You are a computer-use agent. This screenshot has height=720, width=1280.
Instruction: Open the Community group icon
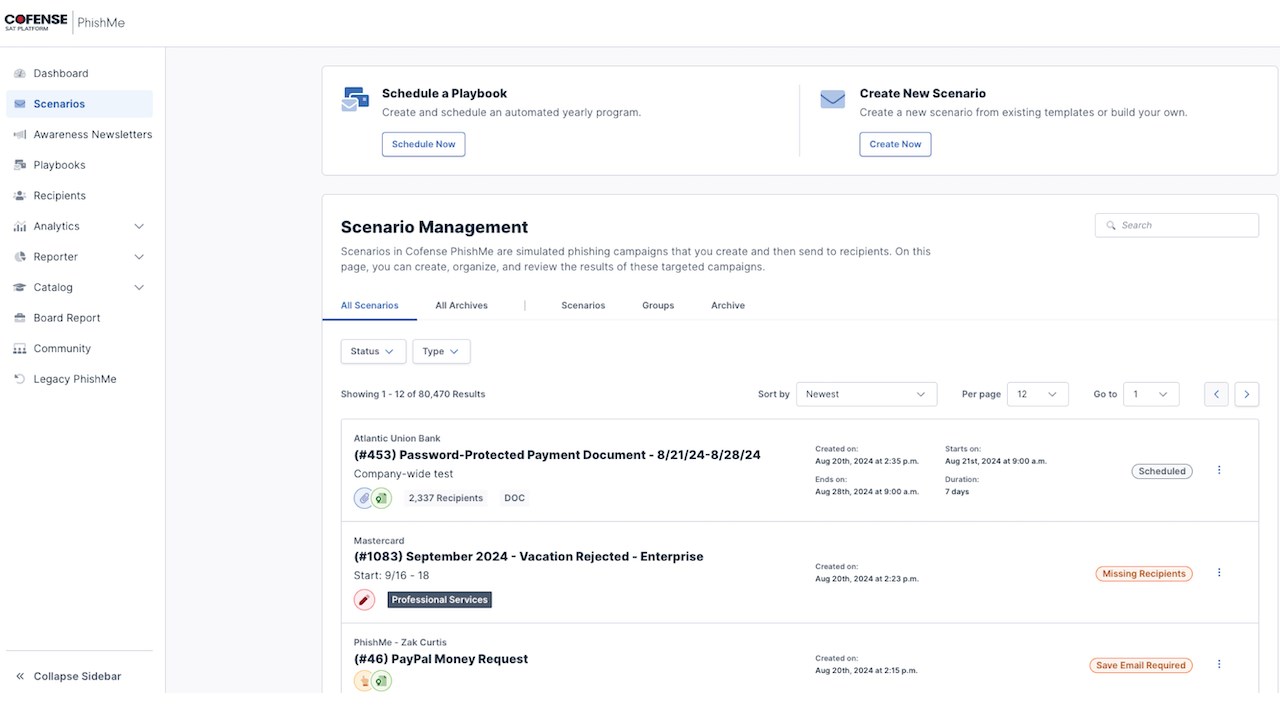click(20, 348)
